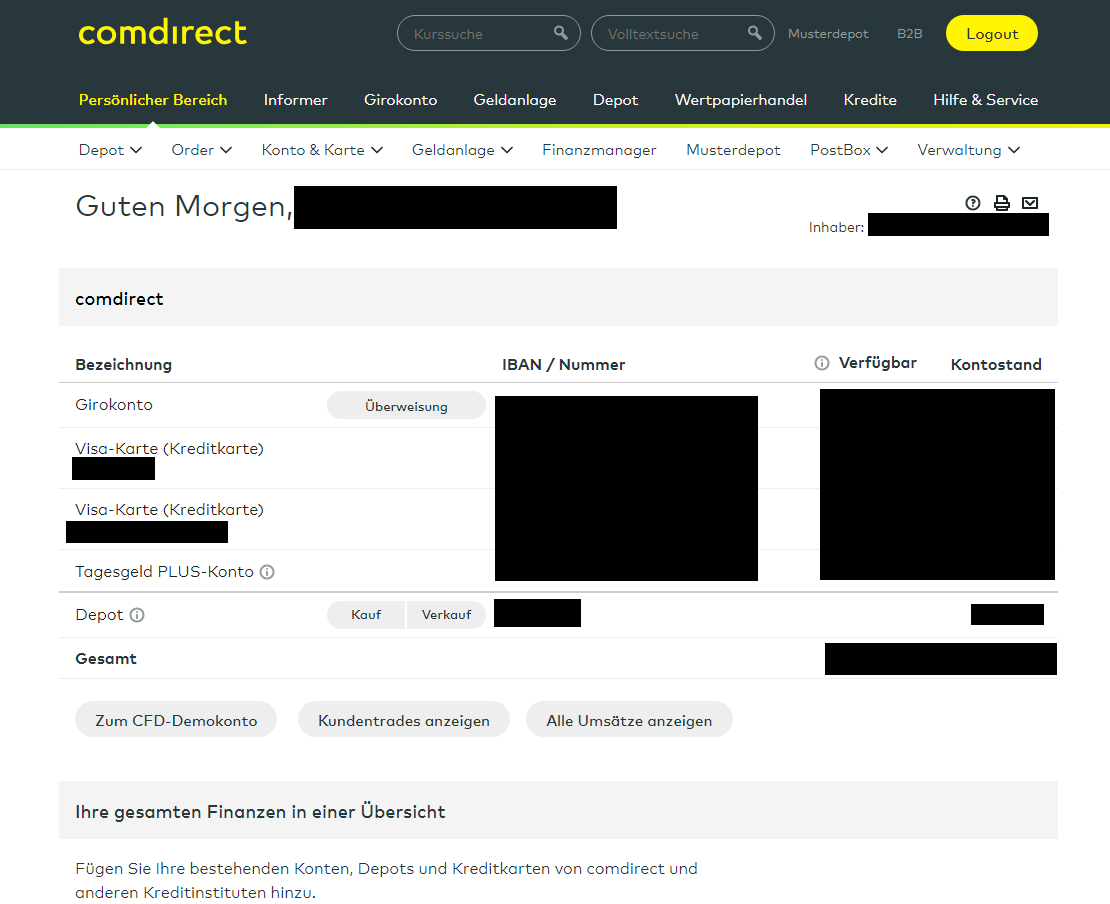Click the Kurssuche magnifier icon
The height and width of the screenshot is (904, 1110).
point(560,33)
